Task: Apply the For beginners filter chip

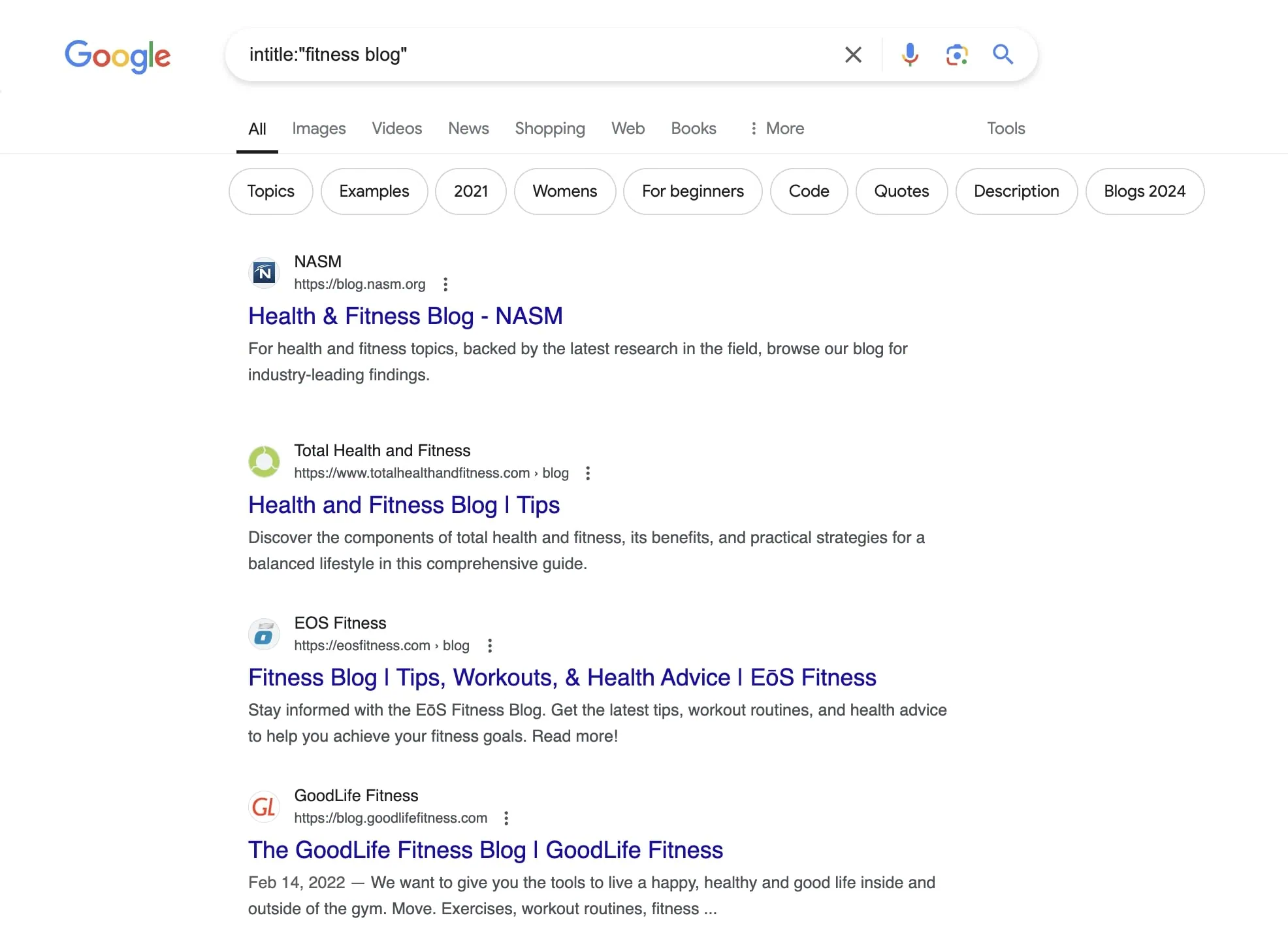Action: pyautogui.click(x=693, y=191)
